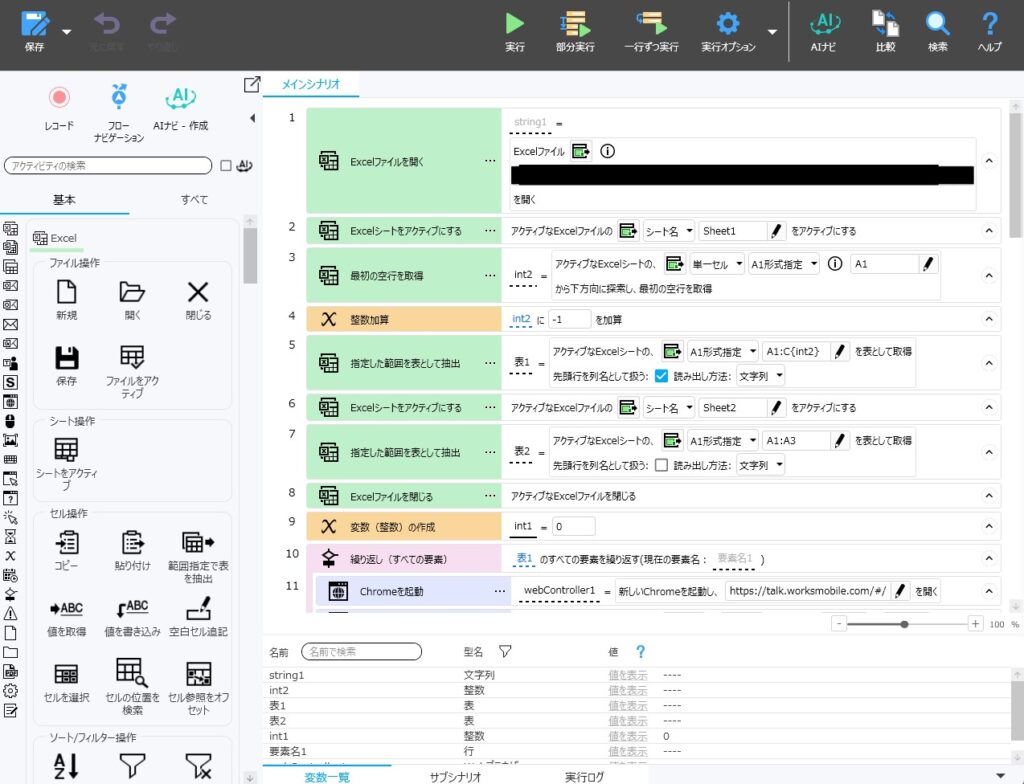Image resolution: width=1024 pixels, height=784 pixels.
Task: Select the 整数加算 row in line 4
Action: pyautogui.click(x=653, y=319)
